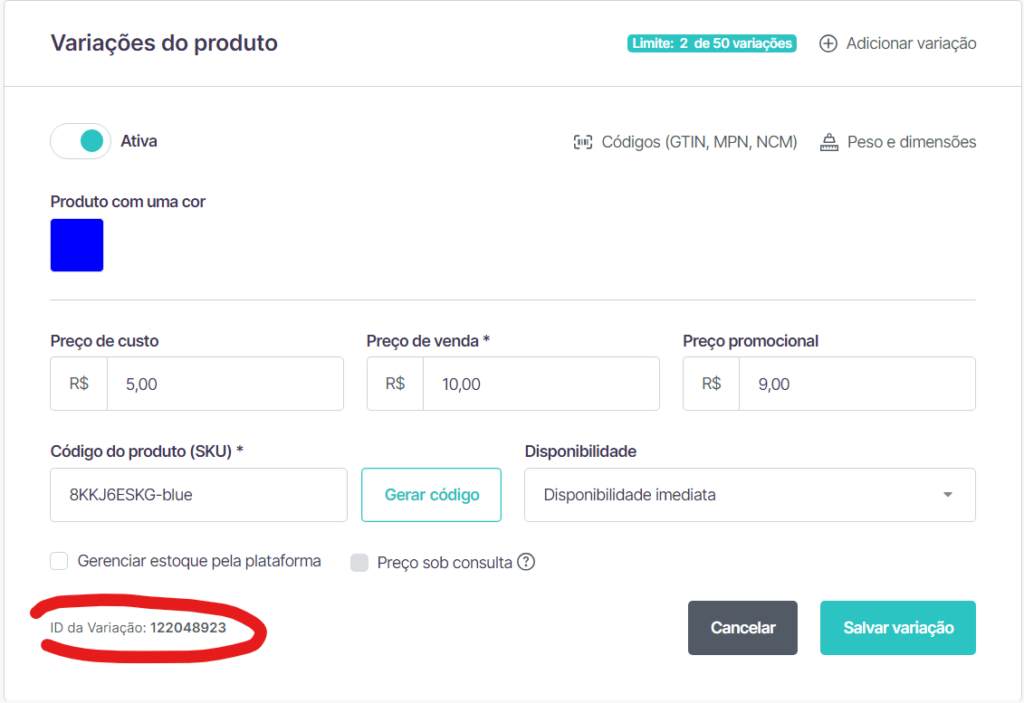The width and height of the screenshot is (1024, 703).
Task: Click the R$ prefix in Preço de custo
Action: coord(79,384)
